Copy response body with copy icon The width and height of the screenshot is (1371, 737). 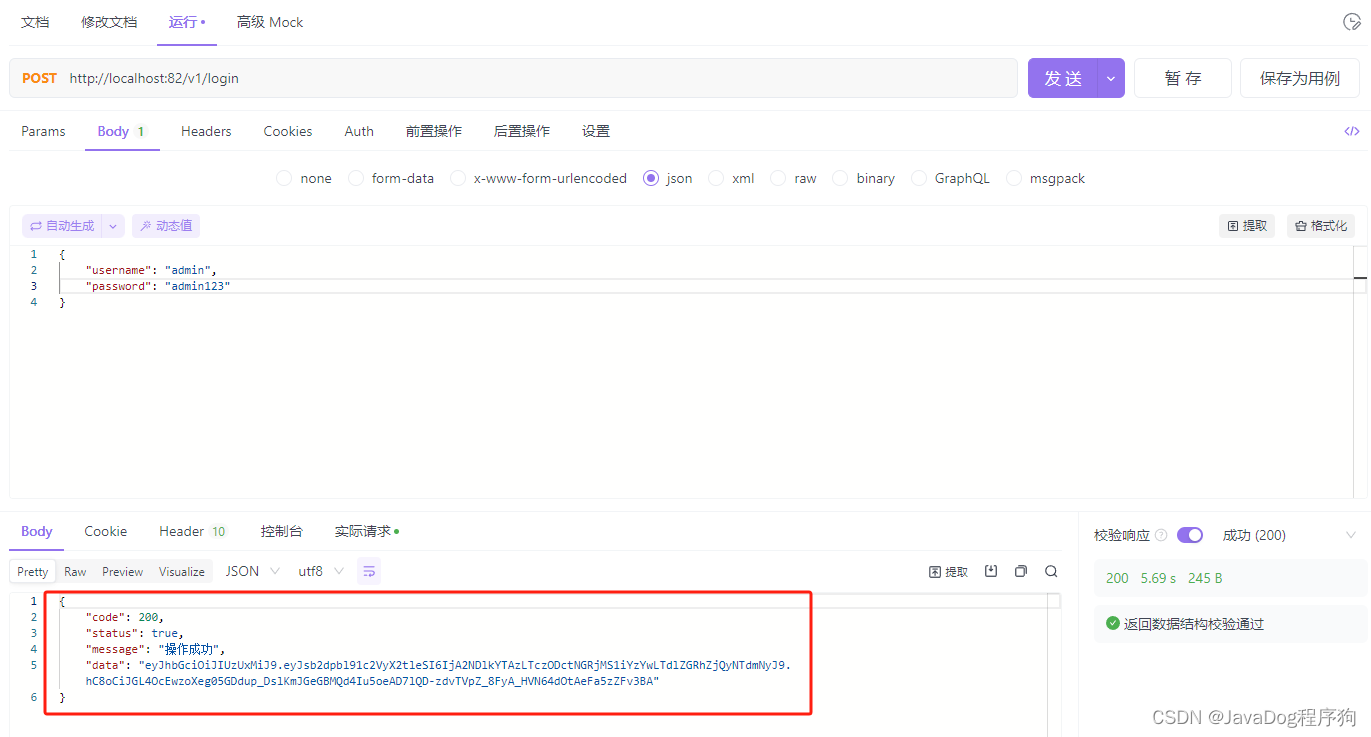(x=1021, y=571)
